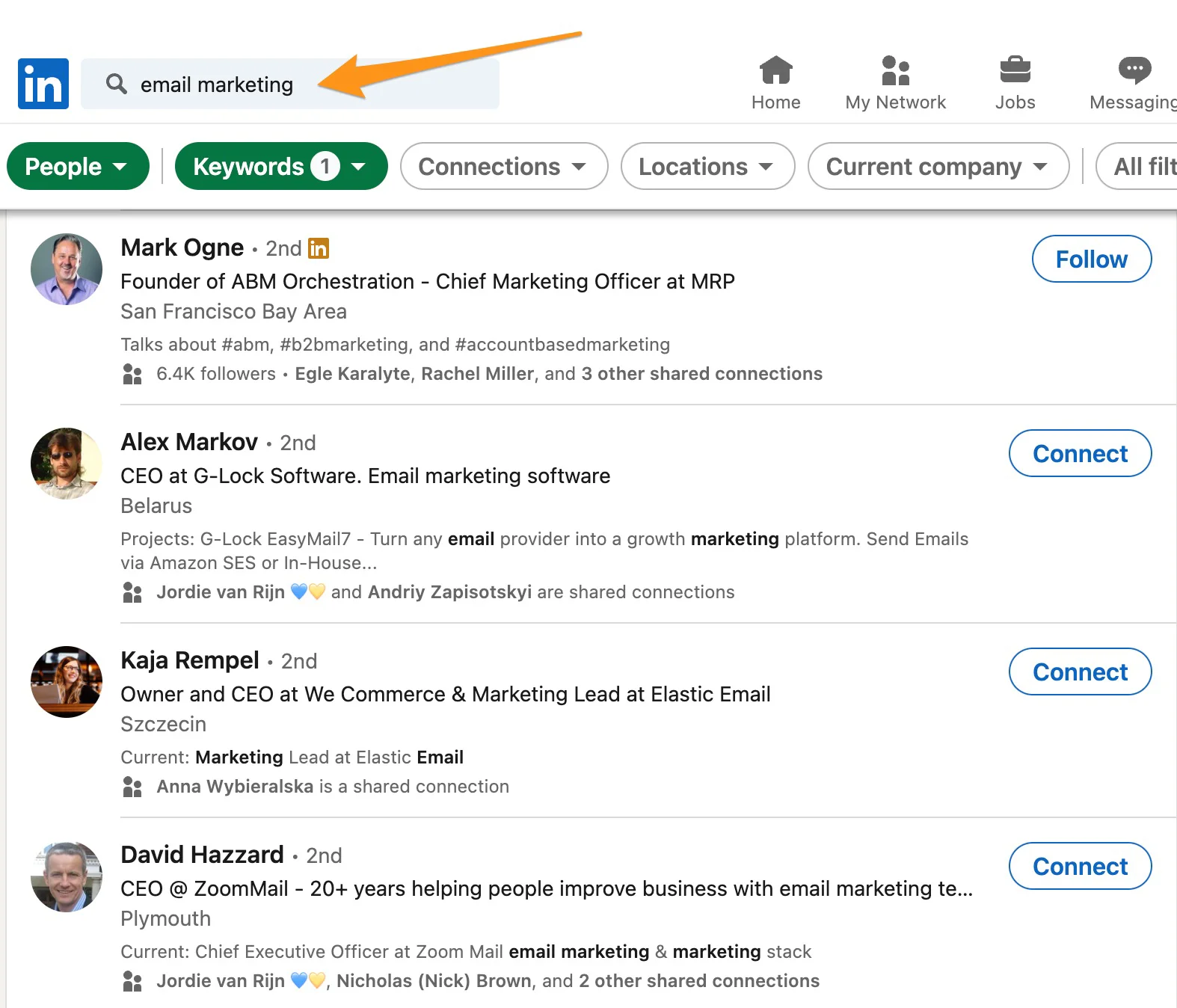Image resolution: width=1177 pixels, height=1008 pixels.
Task: Click Mark Ogne's LinkedIn Premium badge
Action: 319,248
